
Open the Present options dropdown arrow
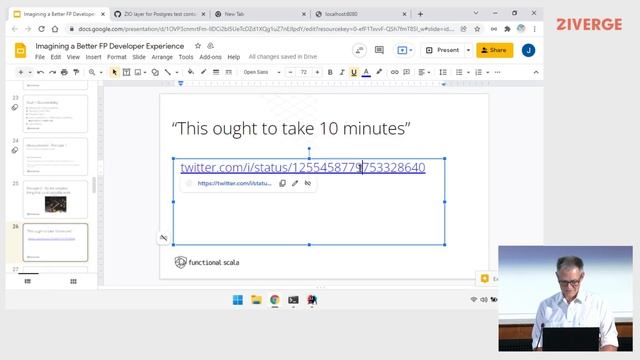point(468,50)
